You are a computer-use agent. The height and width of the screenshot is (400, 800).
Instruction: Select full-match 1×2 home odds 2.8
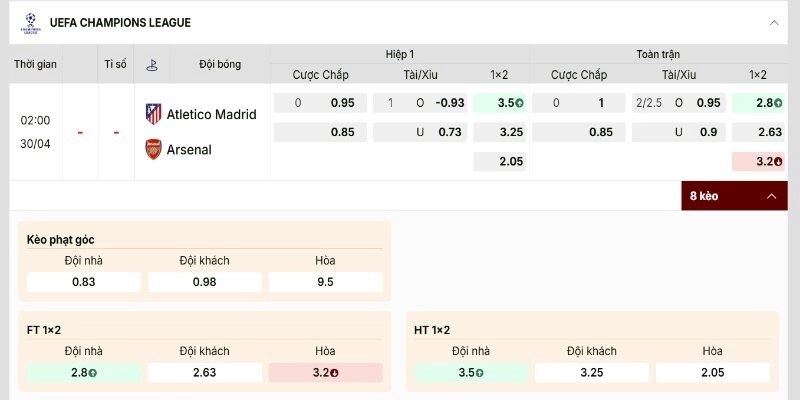click(758, 103)
